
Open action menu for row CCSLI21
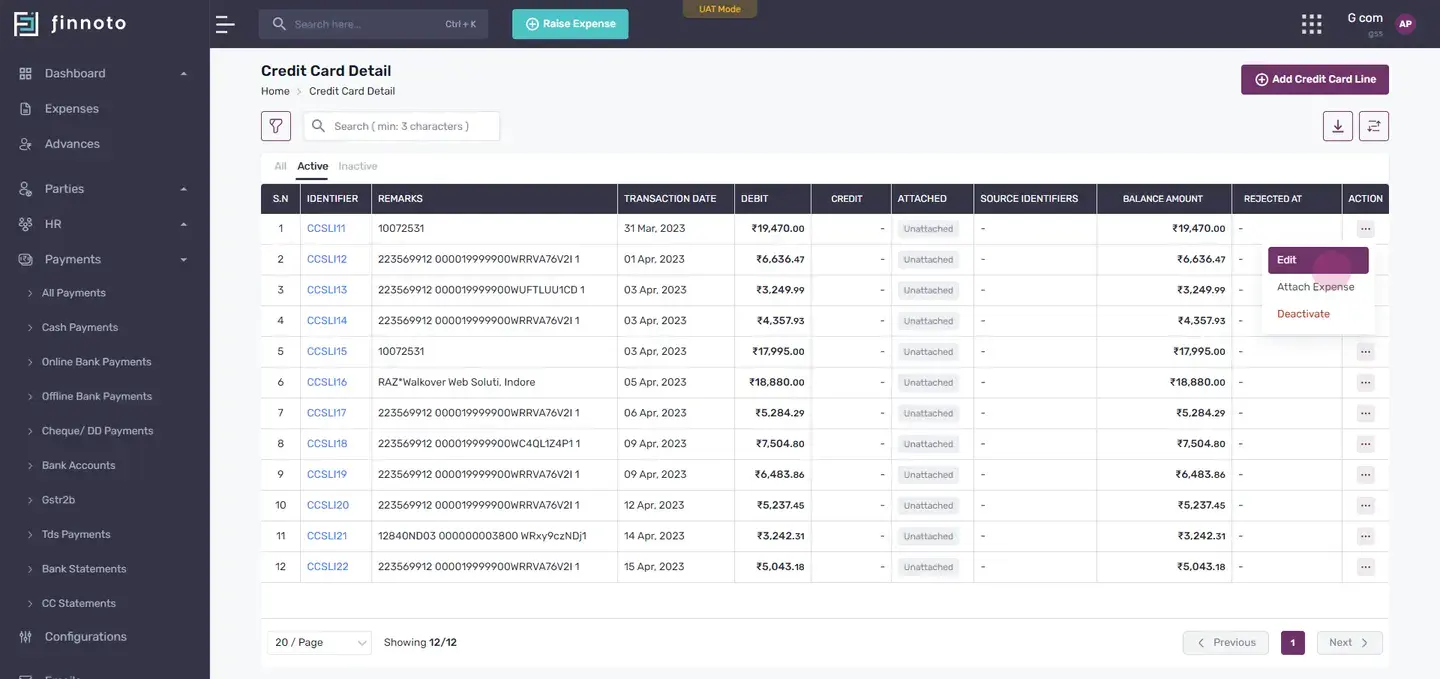pos(1365,536)
